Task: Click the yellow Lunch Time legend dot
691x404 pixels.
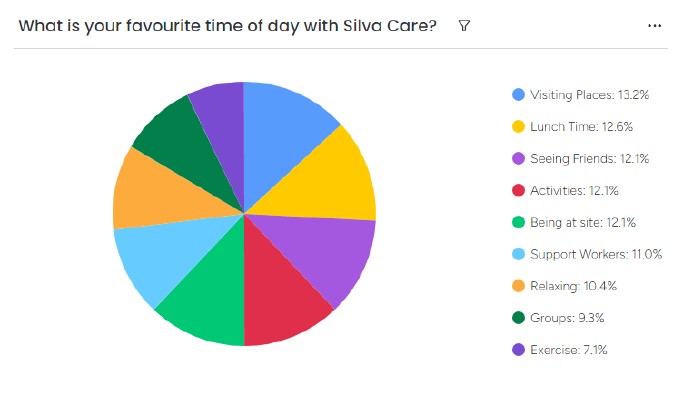Action: (x=518, y=127)
